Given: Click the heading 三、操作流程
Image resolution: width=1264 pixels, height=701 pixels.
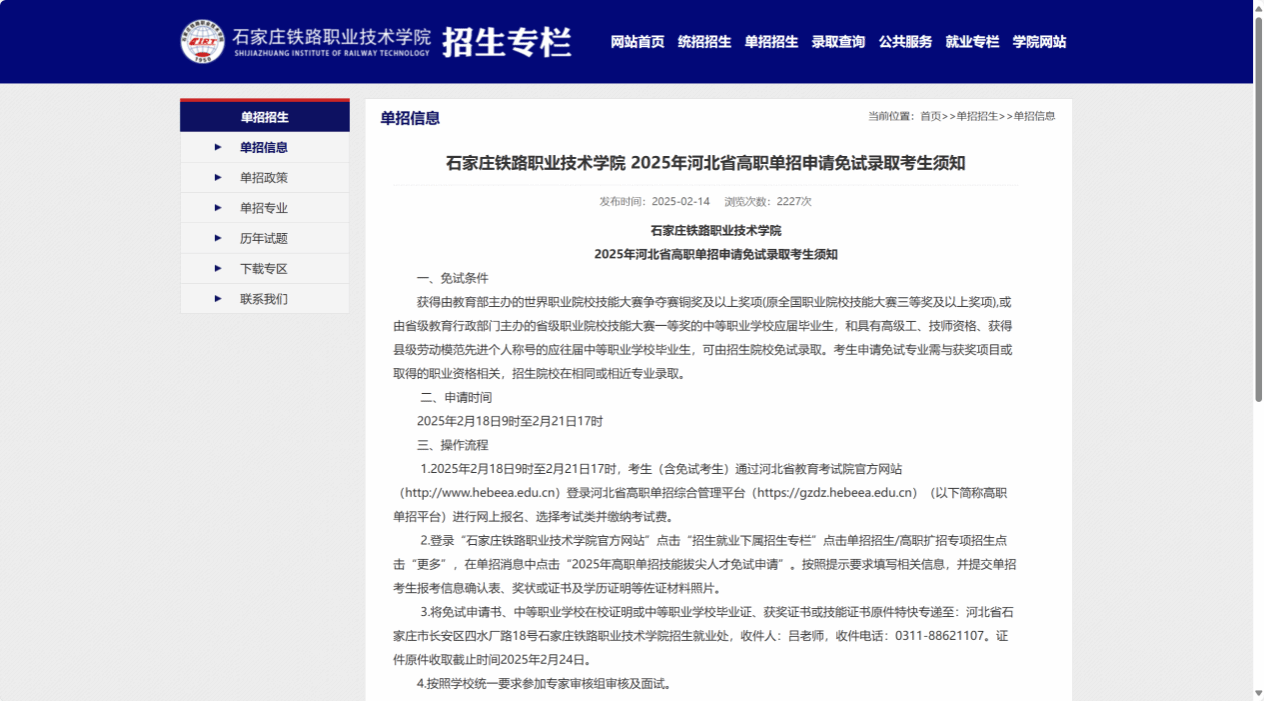Looking at the screenshot, I should (452, 445).
